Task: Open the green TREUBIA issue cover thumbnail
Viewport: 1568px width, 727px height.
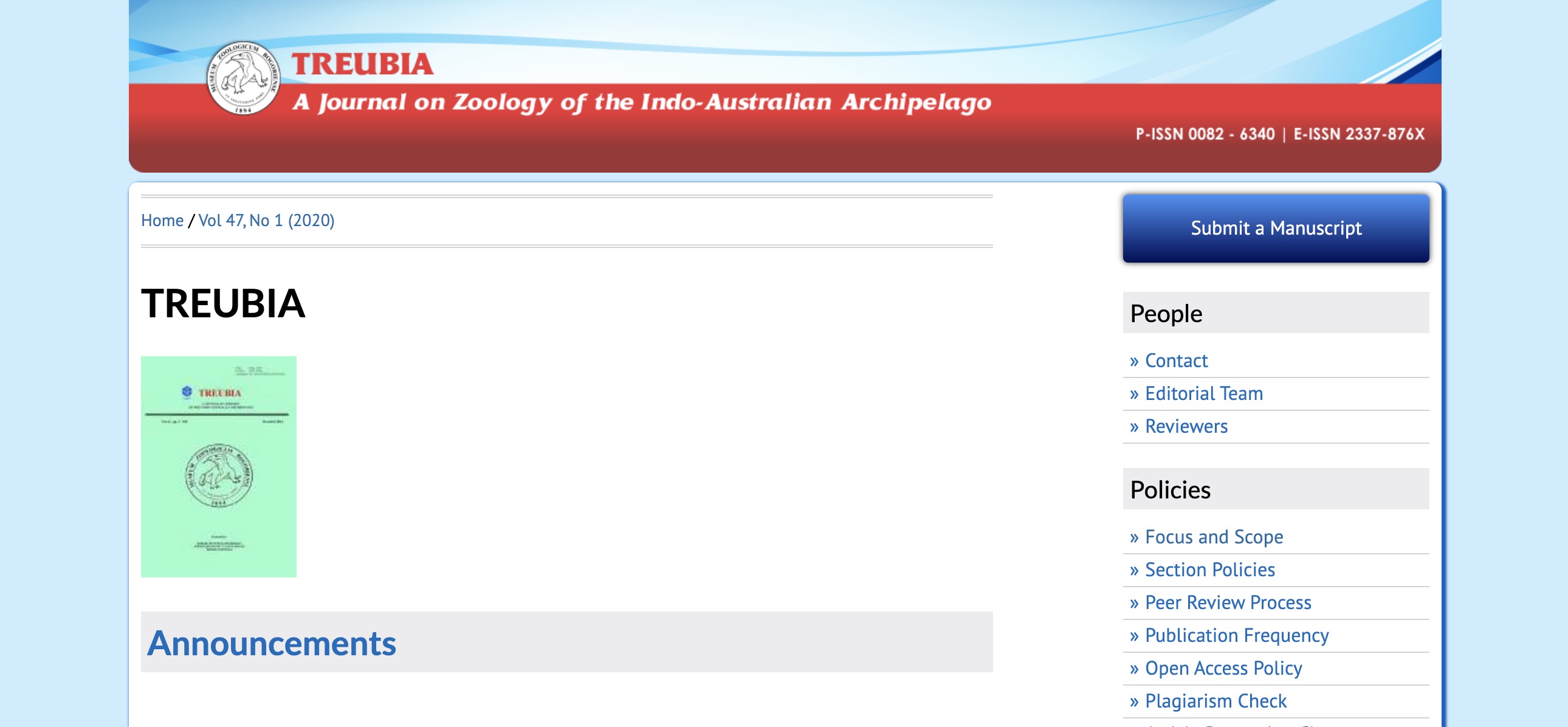Action: click(x=219, y=466)
